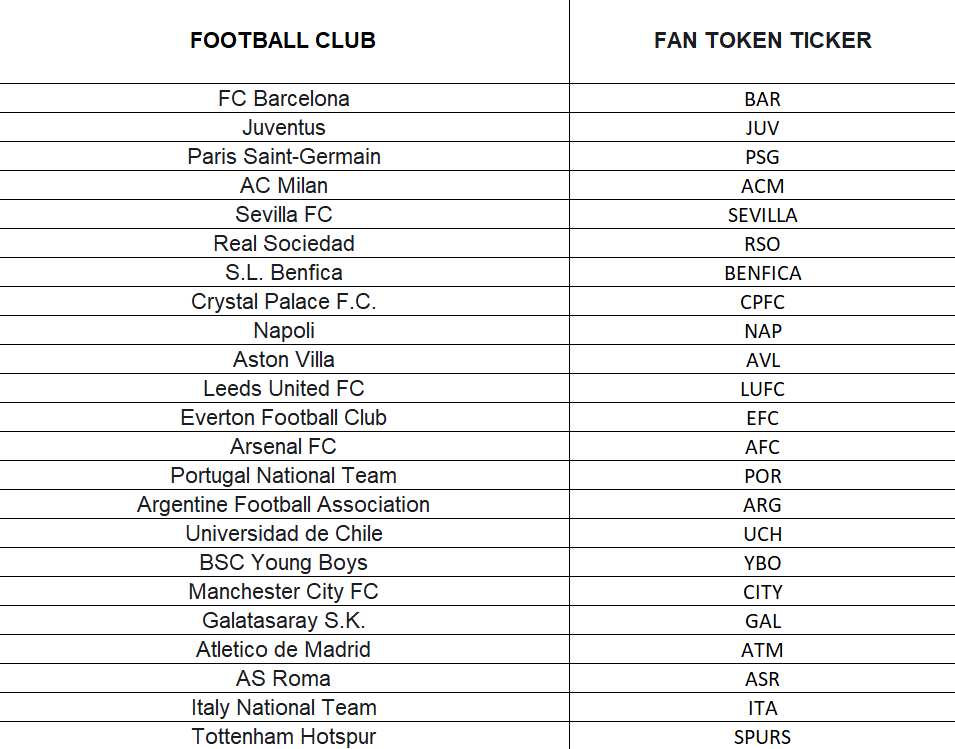Select the Everton Football Club cell
The width and height of the screenshot is (955, 749).
pos(283,418)
